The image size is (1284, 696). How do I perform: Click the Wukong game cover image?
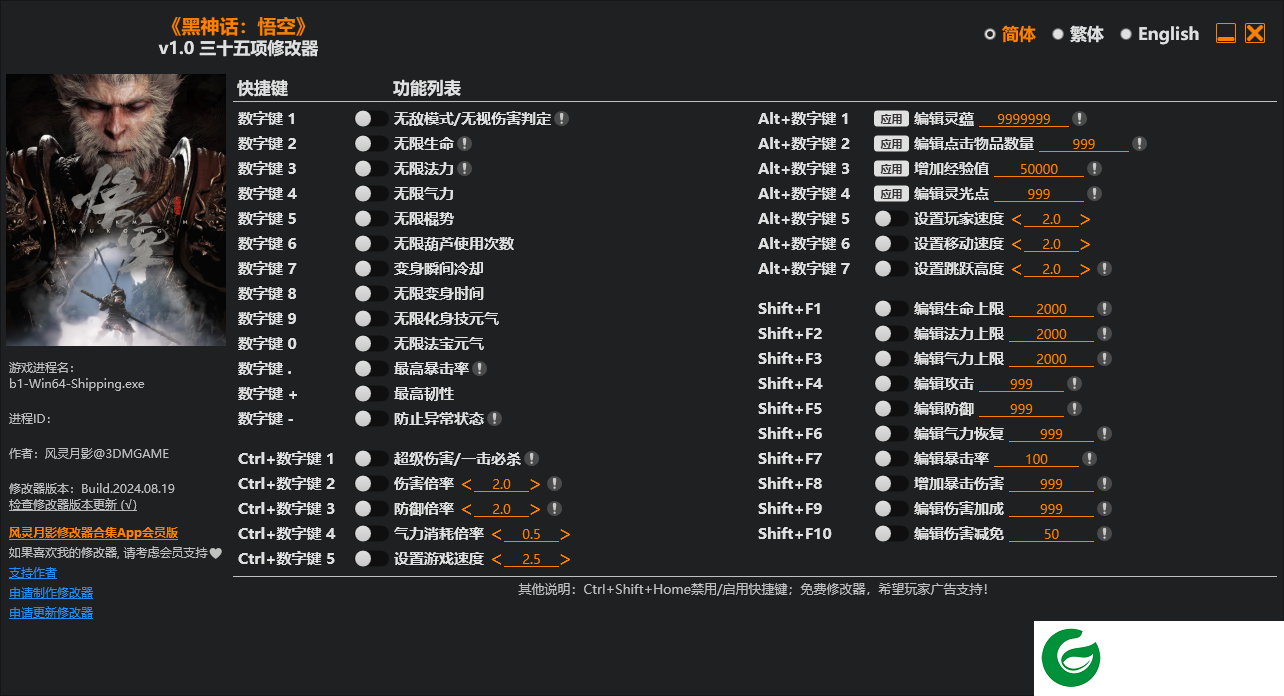pyautogui.click(x=116, y=210)
